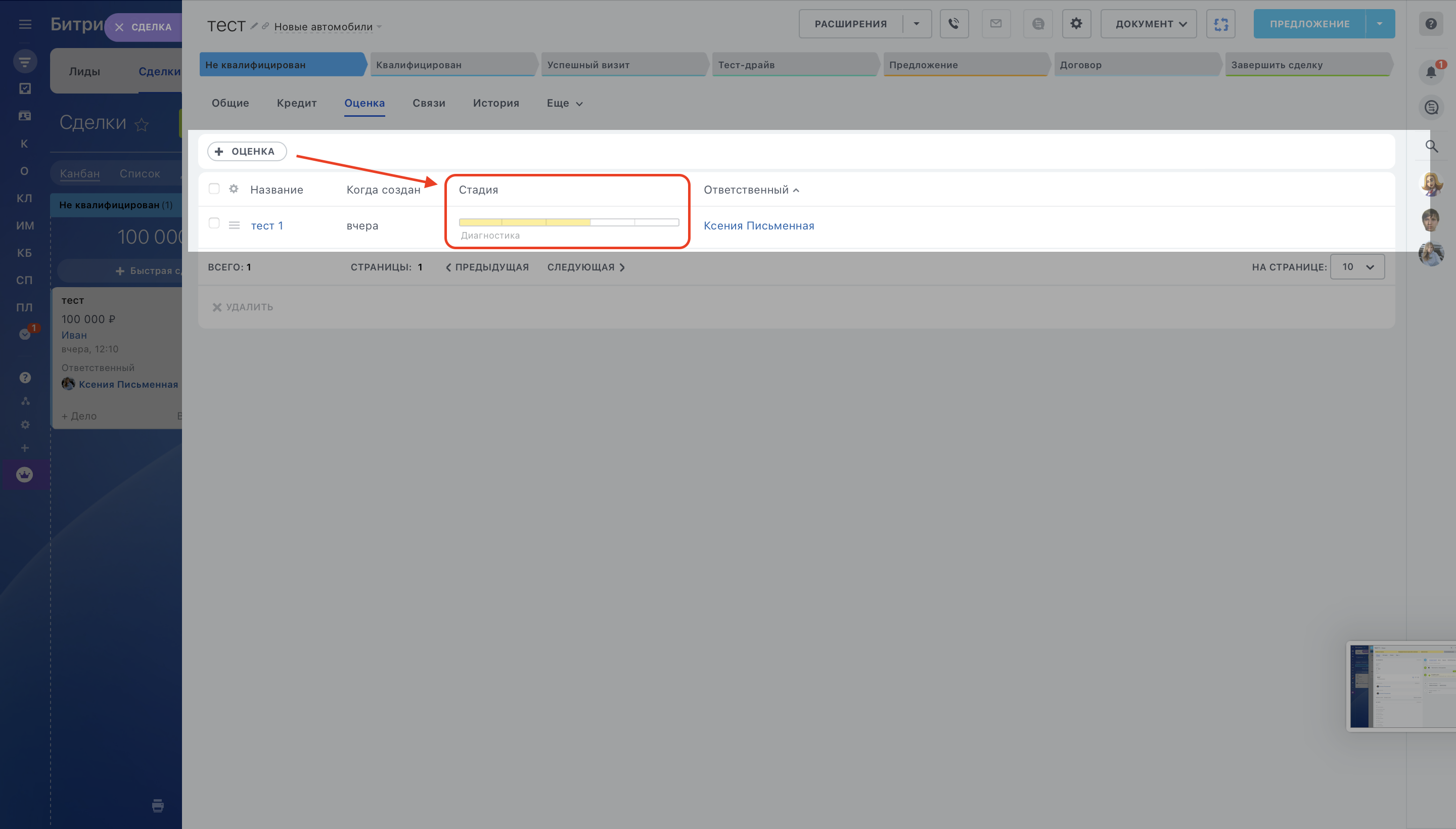Click the add Оценка button
This screenshot has width=1456, height=829.
point(247,152)
